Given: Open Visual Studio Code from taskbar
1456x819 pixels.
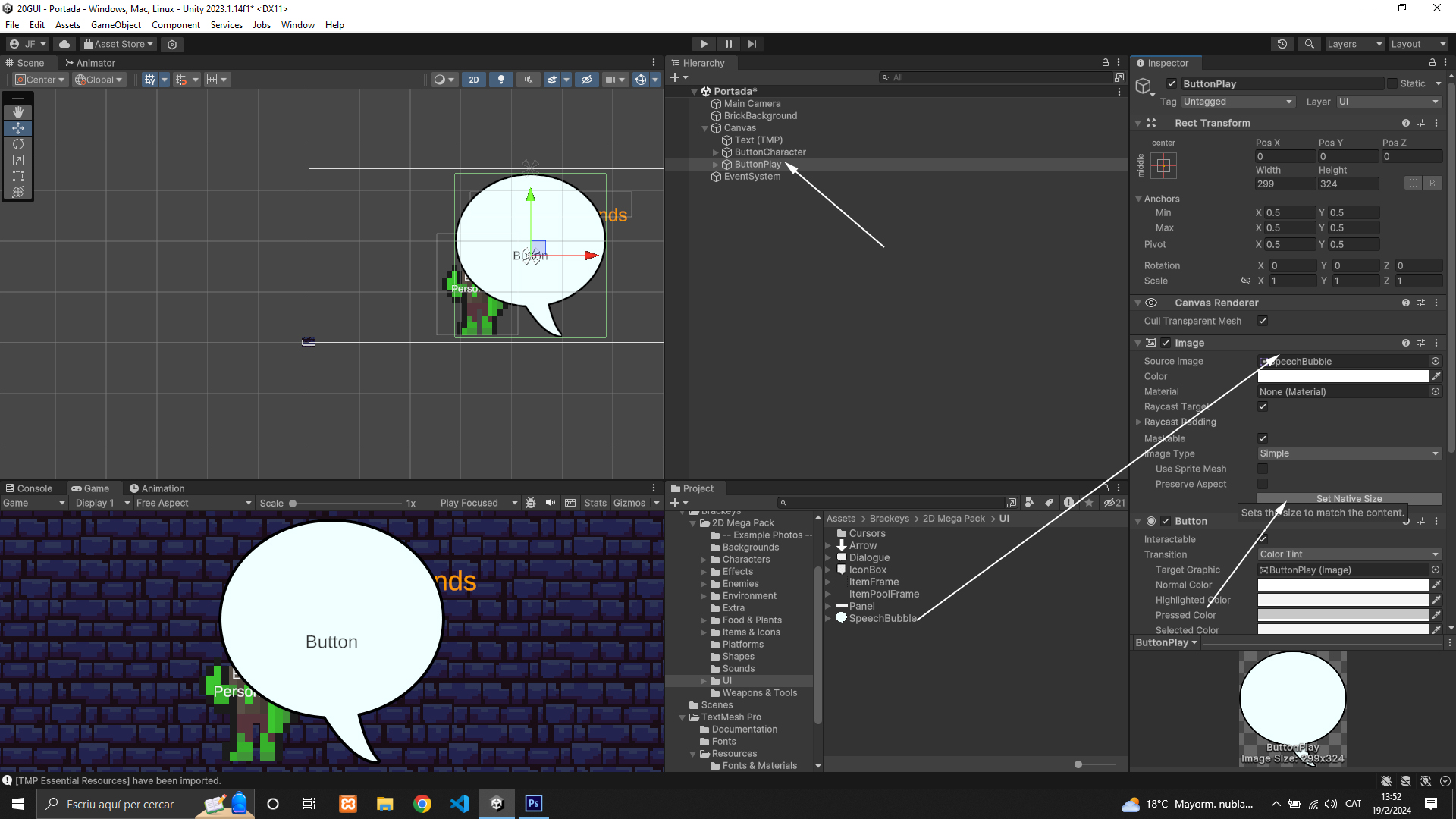Looking at the screenshot, I should [460, 804].
